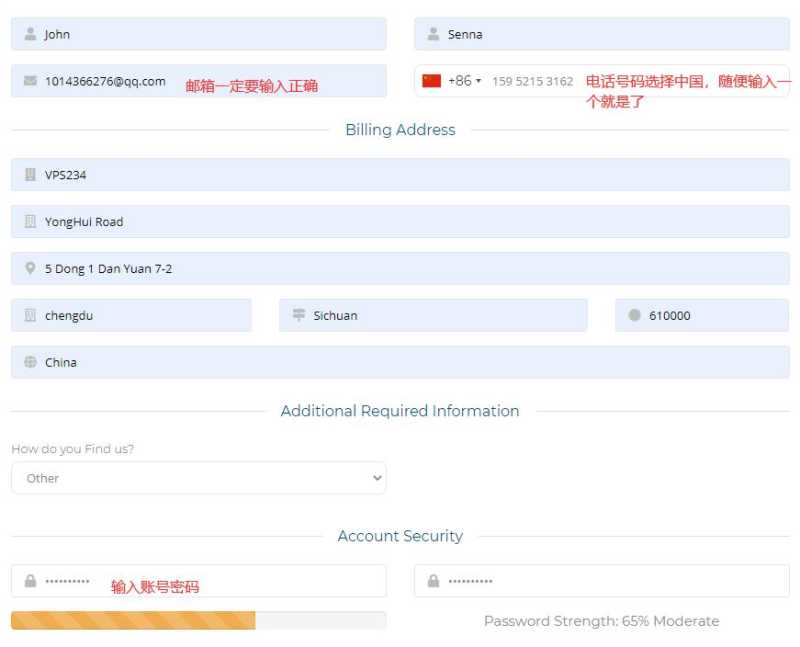This screenshot has height=647, width=800.
Task: Focus the first password field
Action: tap(198, 581)
